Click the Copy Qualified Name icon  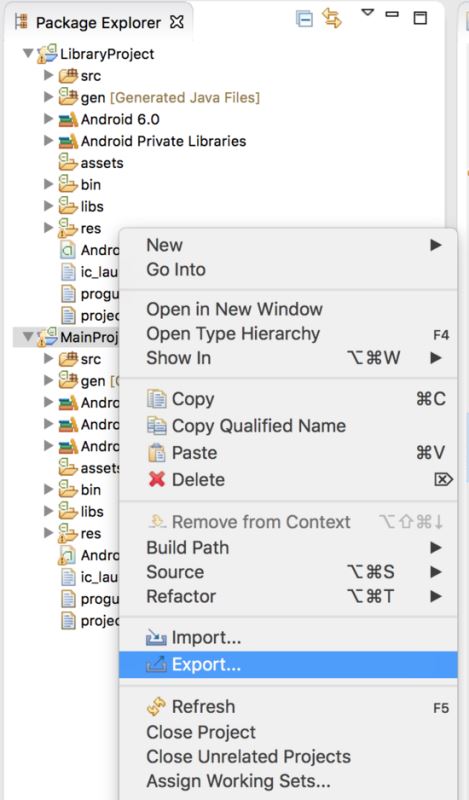(157, 426)
